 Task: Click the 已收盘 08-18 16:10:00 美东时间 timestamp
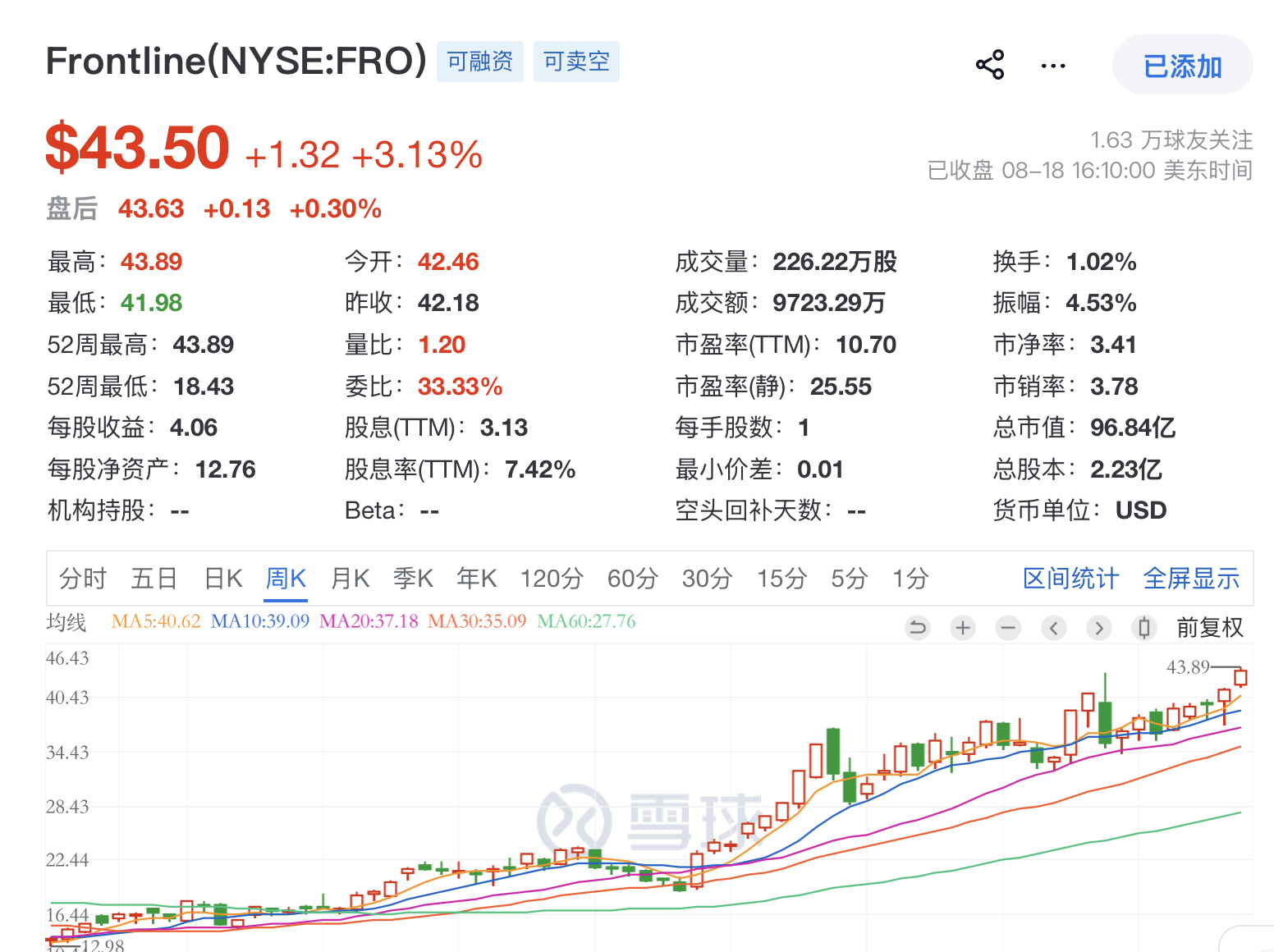click(x=1090, y=171)
